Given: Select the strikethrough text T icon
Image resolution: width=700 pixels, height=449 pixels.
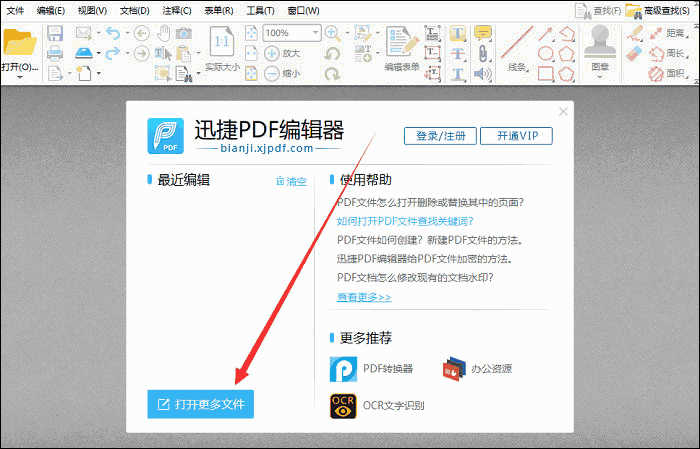Looking at the screenshot, I should pos(457,53).
